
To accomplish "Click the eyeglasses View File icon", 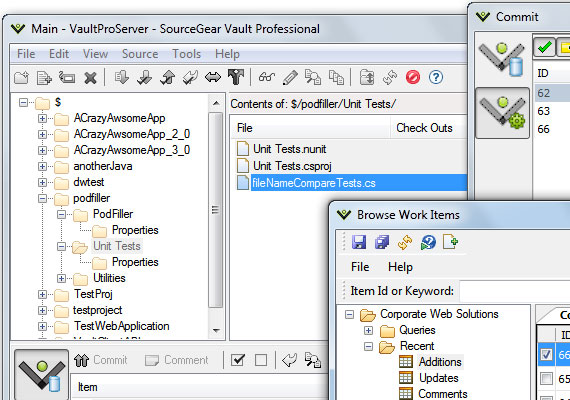I will pos(267,77).
